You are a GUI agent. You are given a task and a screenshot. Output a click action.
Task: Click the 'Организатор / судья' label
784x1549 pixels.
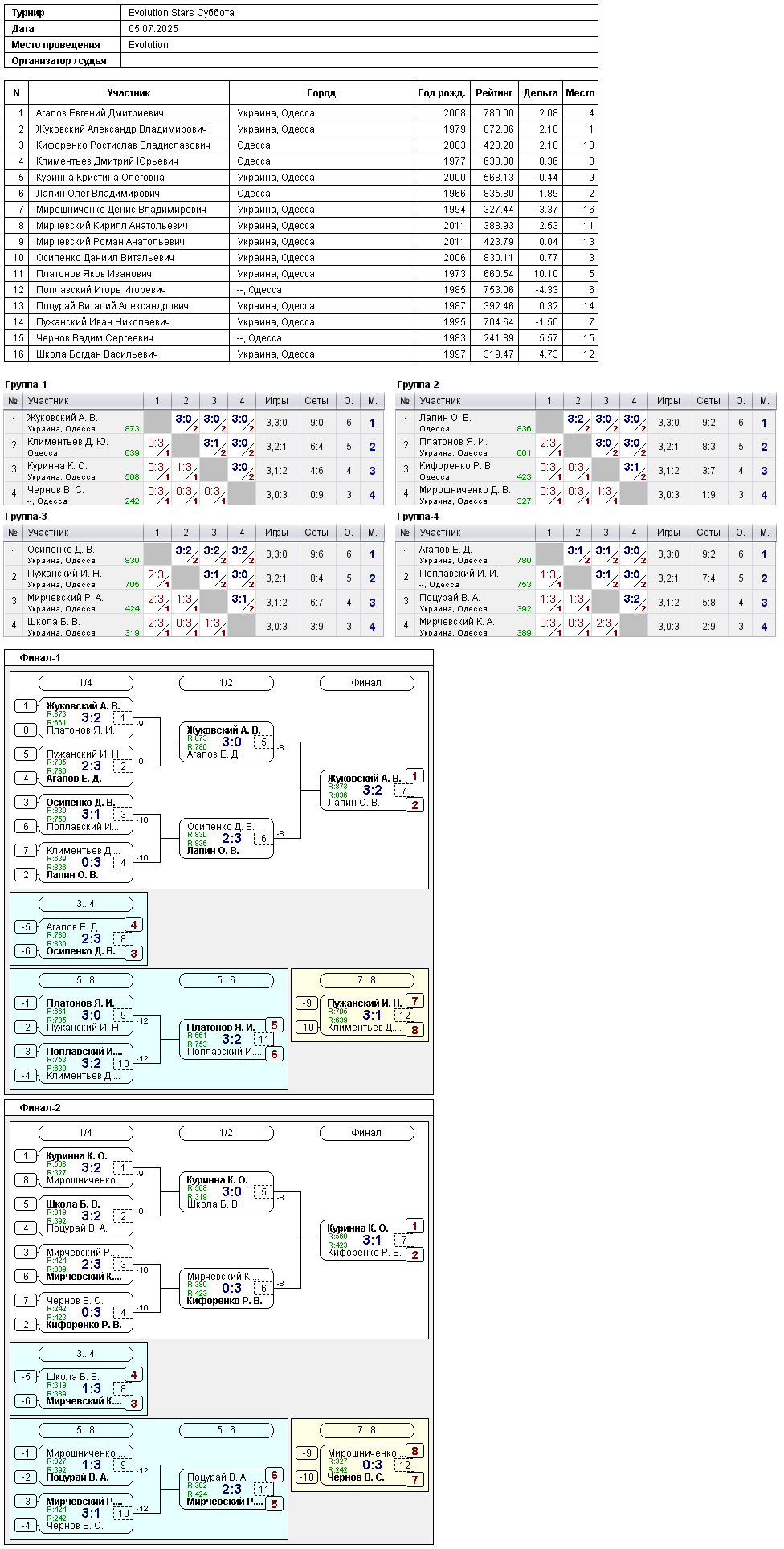[59, 61]
